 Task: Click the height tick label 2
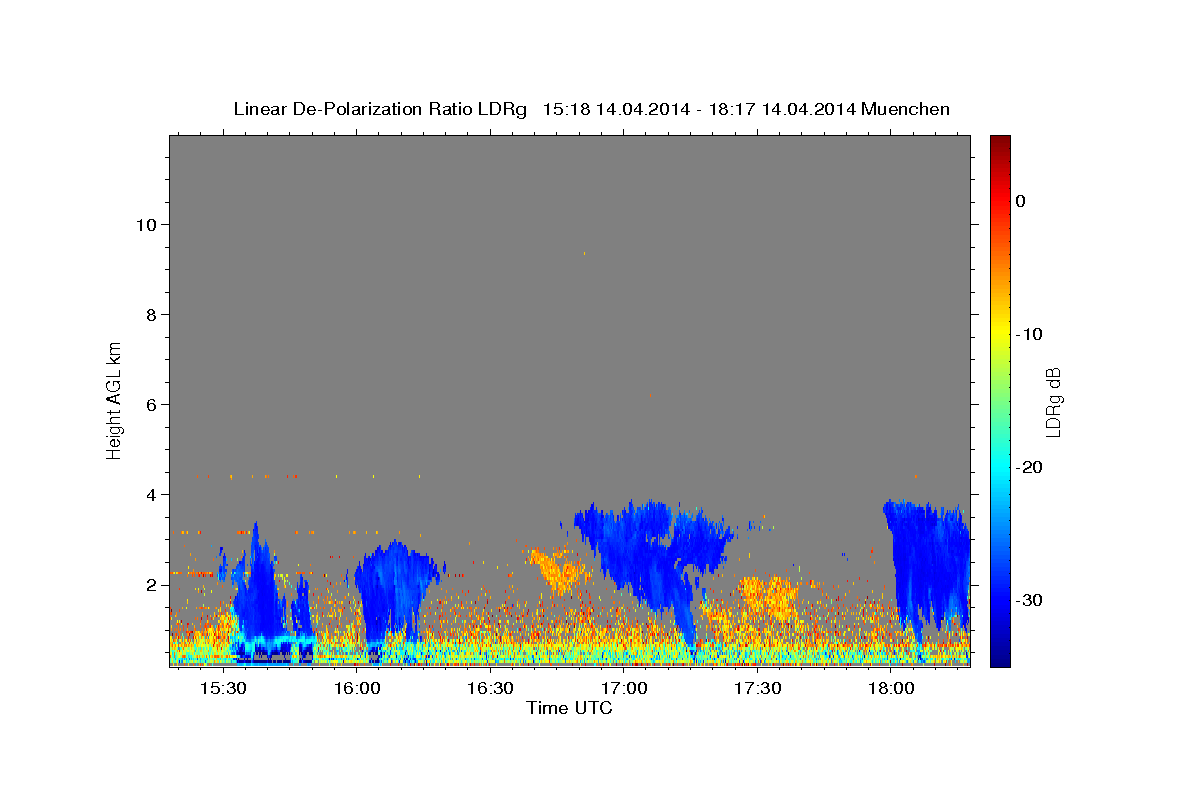(x=152, y=584)
